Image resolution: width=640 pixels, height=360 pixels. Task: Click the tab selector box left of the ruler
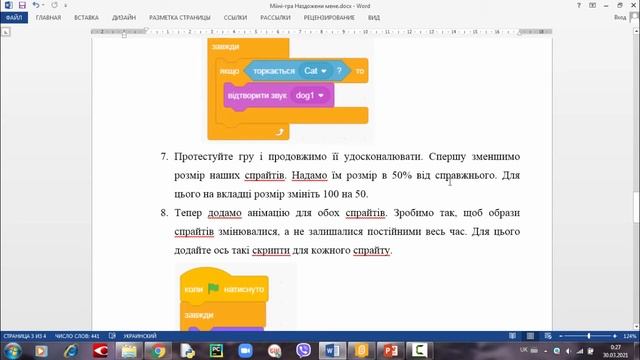click(6, 32)
